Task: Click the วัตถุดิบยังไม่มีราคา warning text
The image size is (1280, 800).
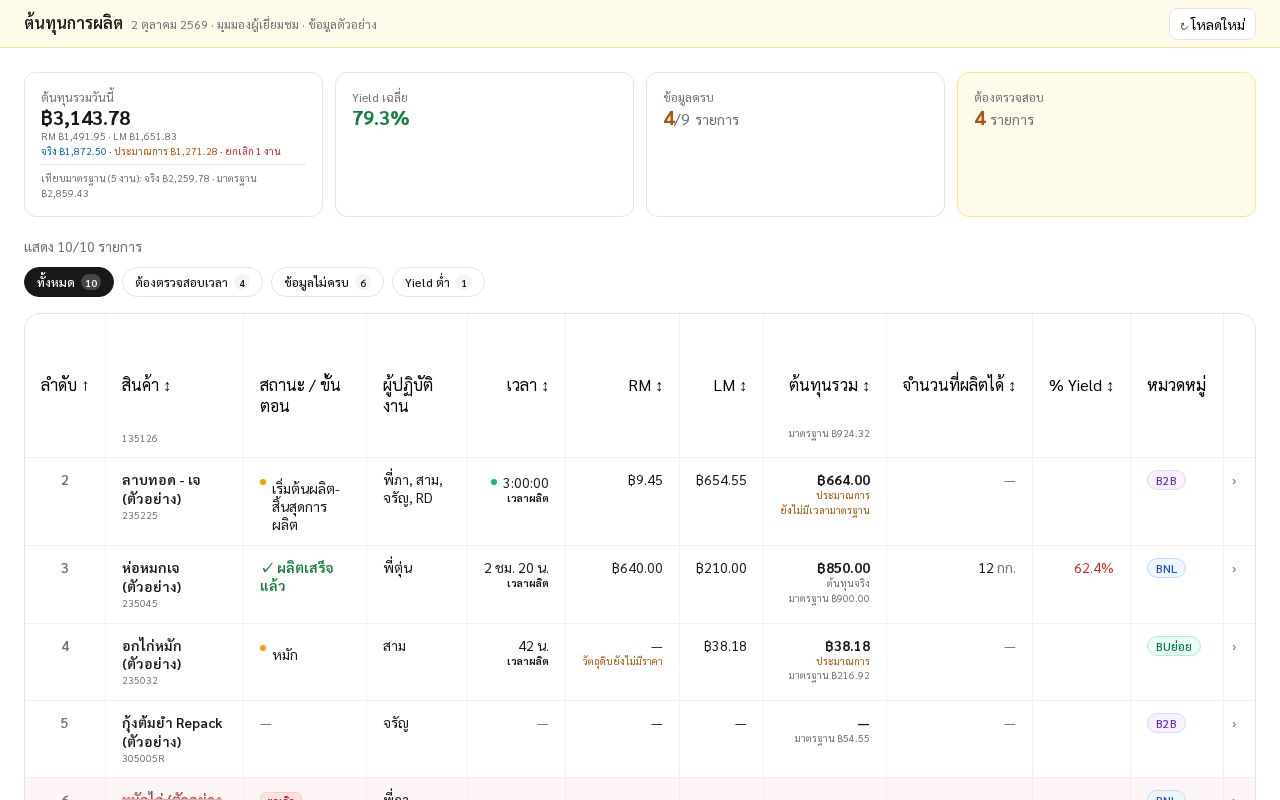Action: [622, 662]
